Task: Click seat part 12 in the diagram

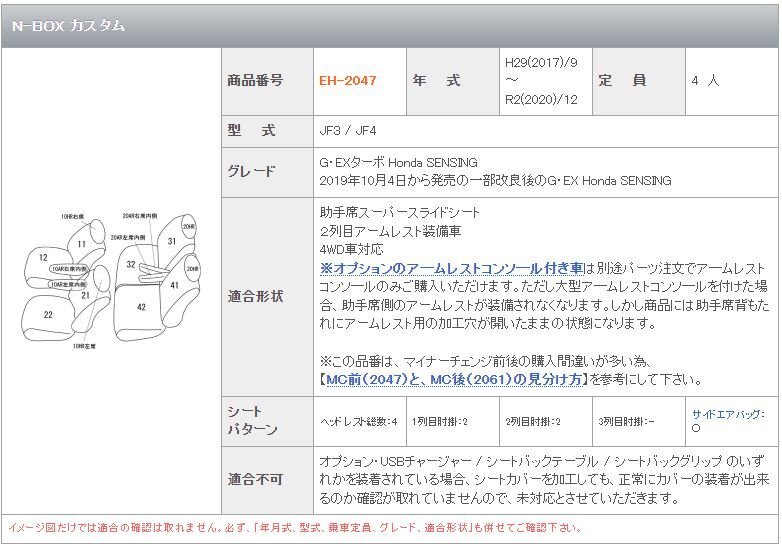Action: (x=43, y=257)
